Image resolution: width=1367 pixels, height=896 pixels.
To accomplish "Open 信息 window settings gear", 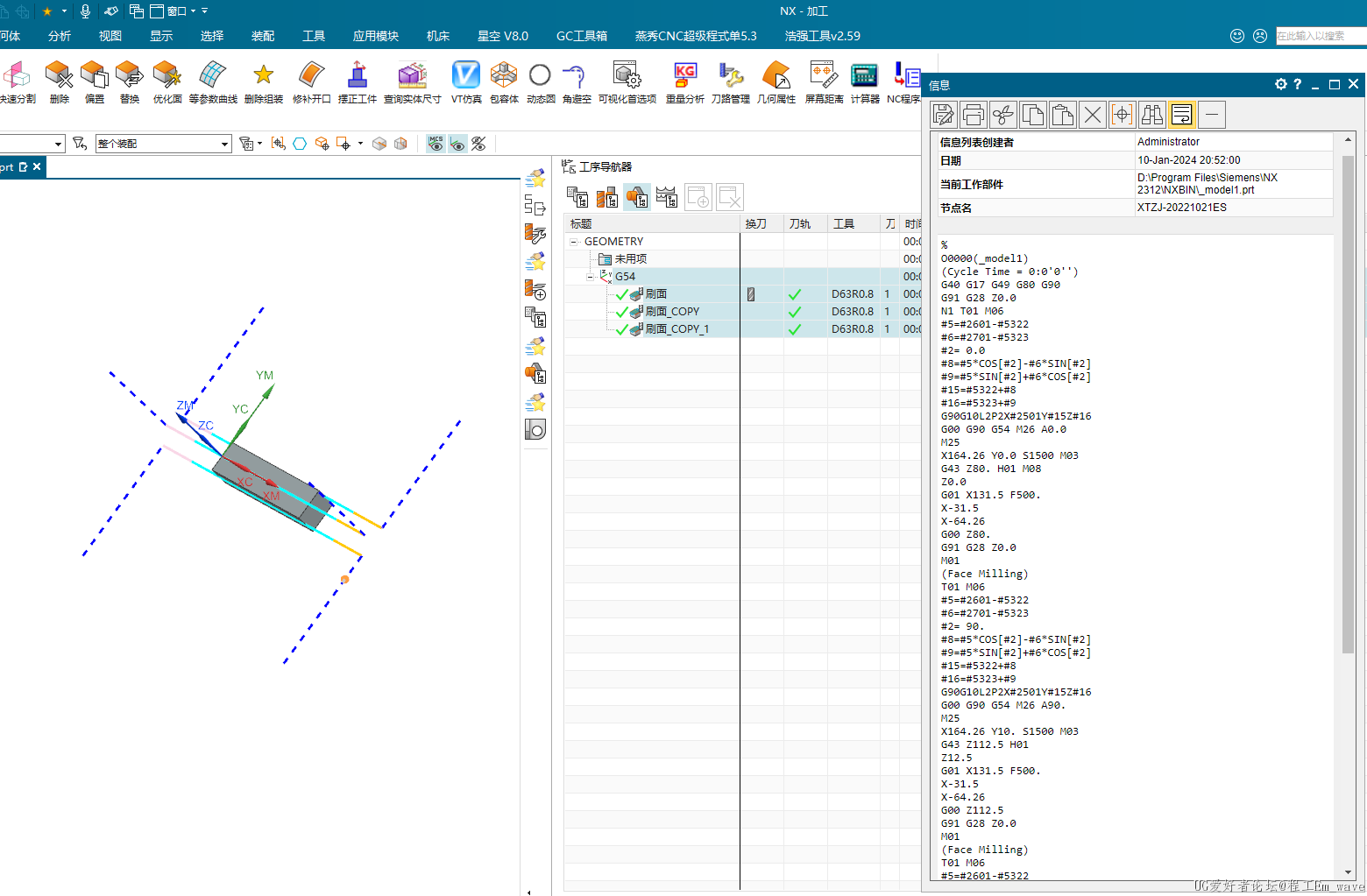I will click(1281, 84).
